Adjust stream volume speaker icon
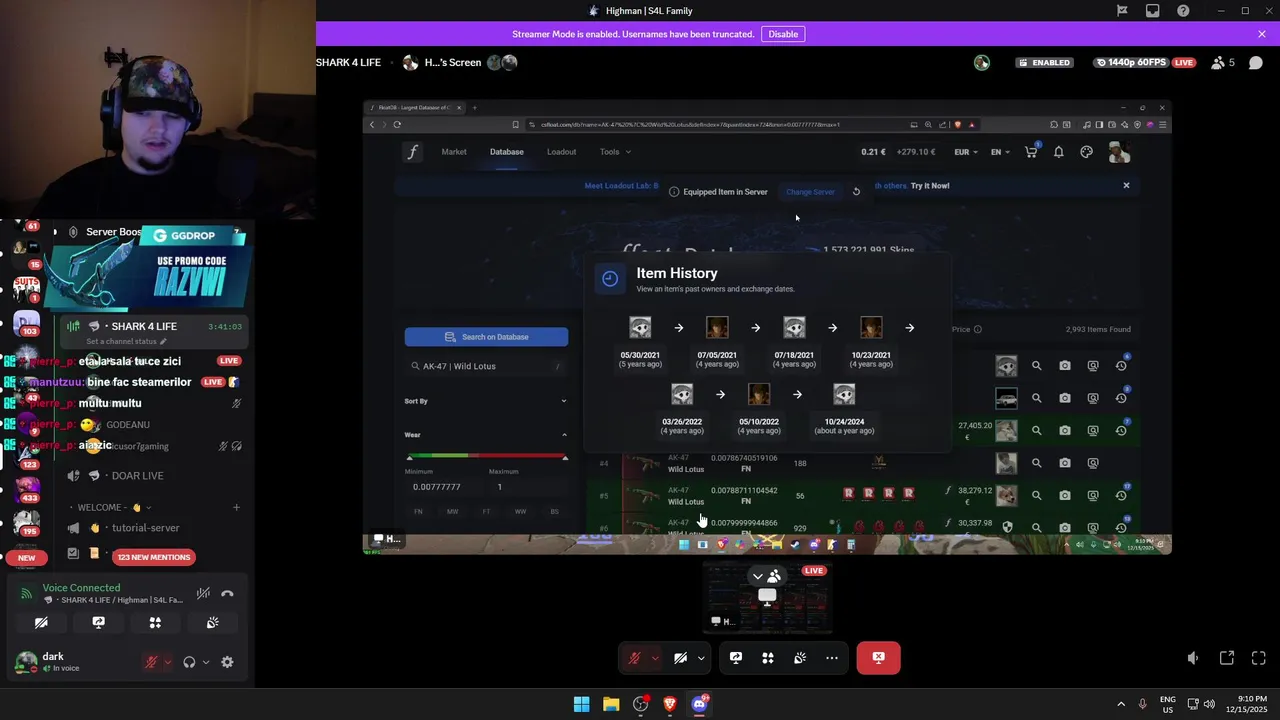 [x=1193, y=658]
